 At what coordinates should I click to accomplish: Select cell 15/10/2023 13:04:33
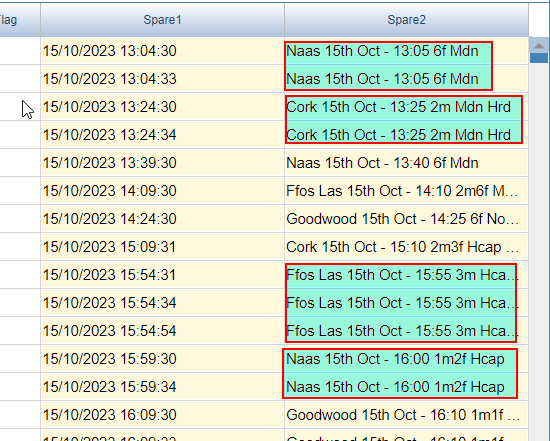click(x=162, y=79)
